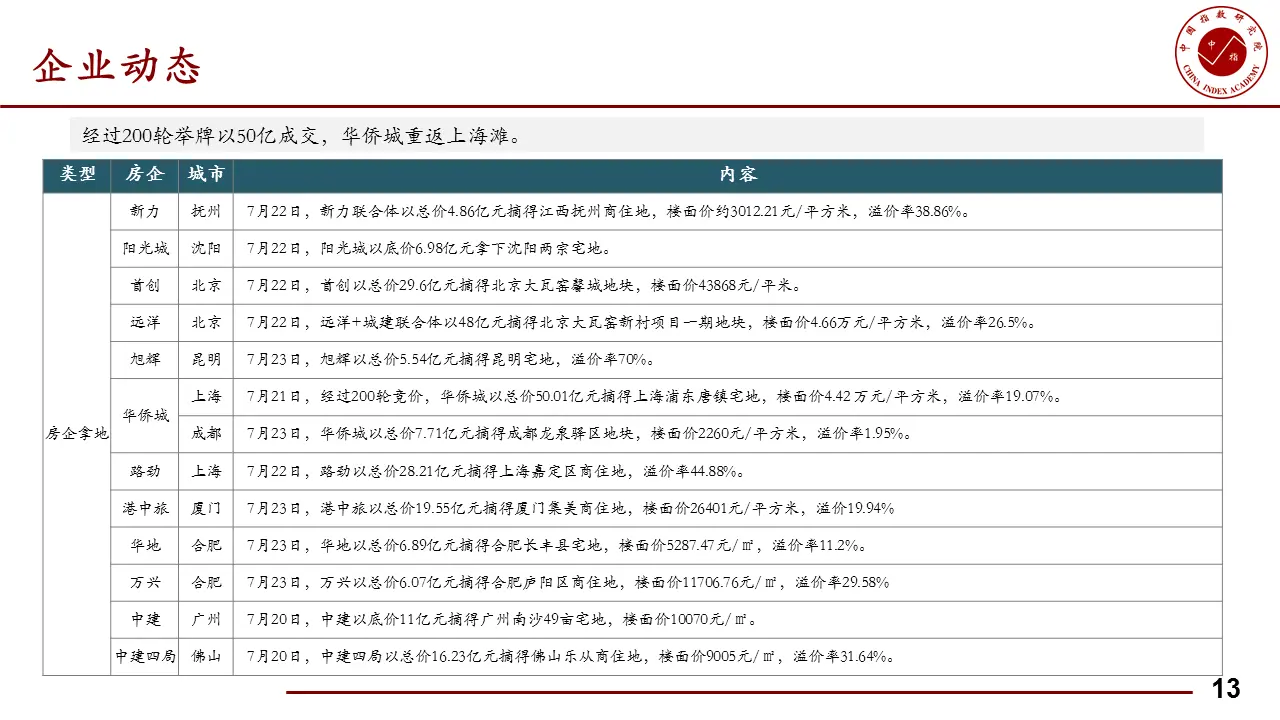Click the 中建底价11亿元 content row
The image size is (1280, 720).
pyautogui.click(x=728, y=619)
